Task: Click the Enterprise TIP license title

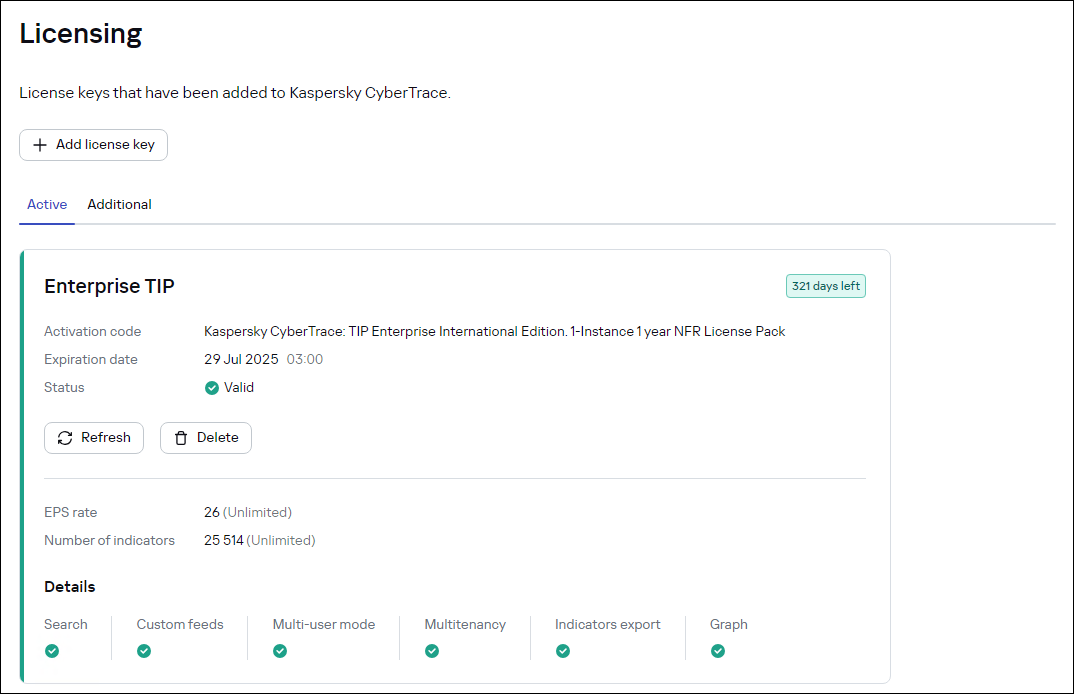Action: click(x=108, y=286)
